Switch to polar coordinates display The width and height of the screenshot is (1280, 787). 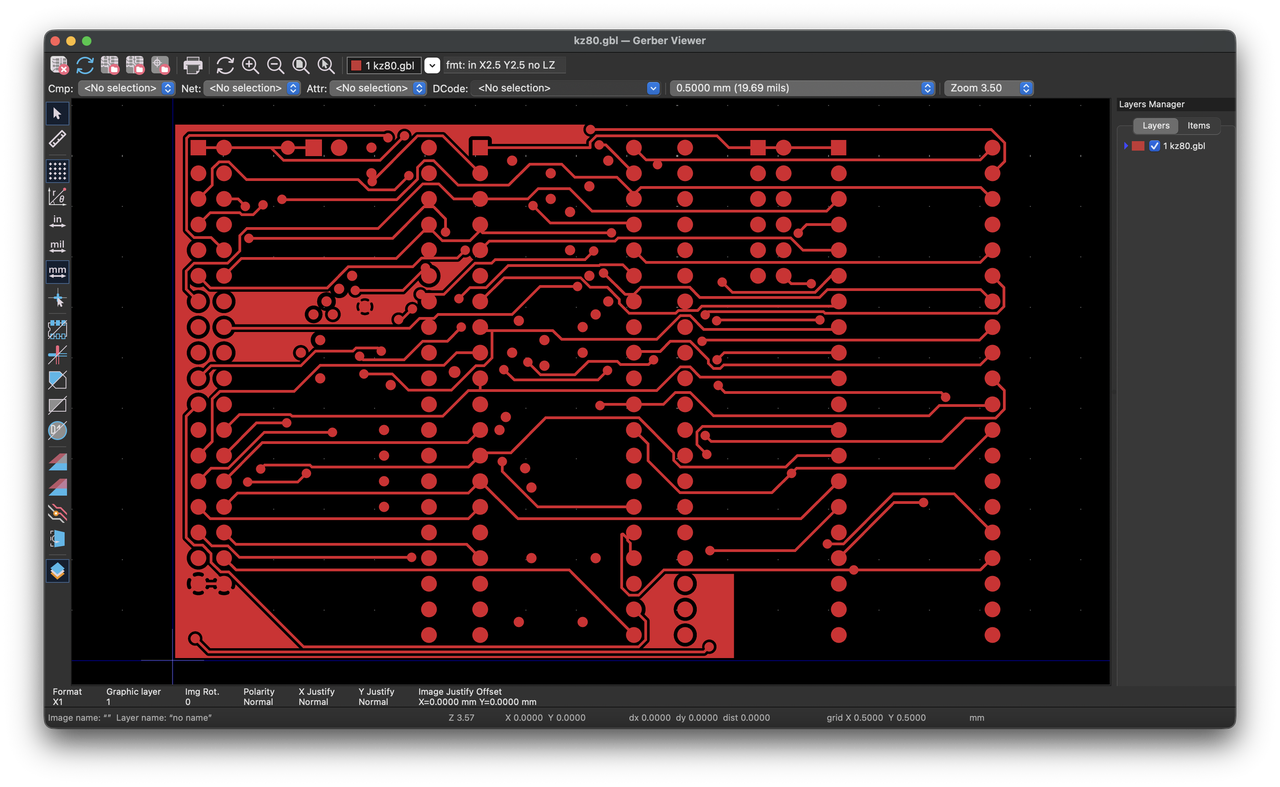click(x=57, y=195)
